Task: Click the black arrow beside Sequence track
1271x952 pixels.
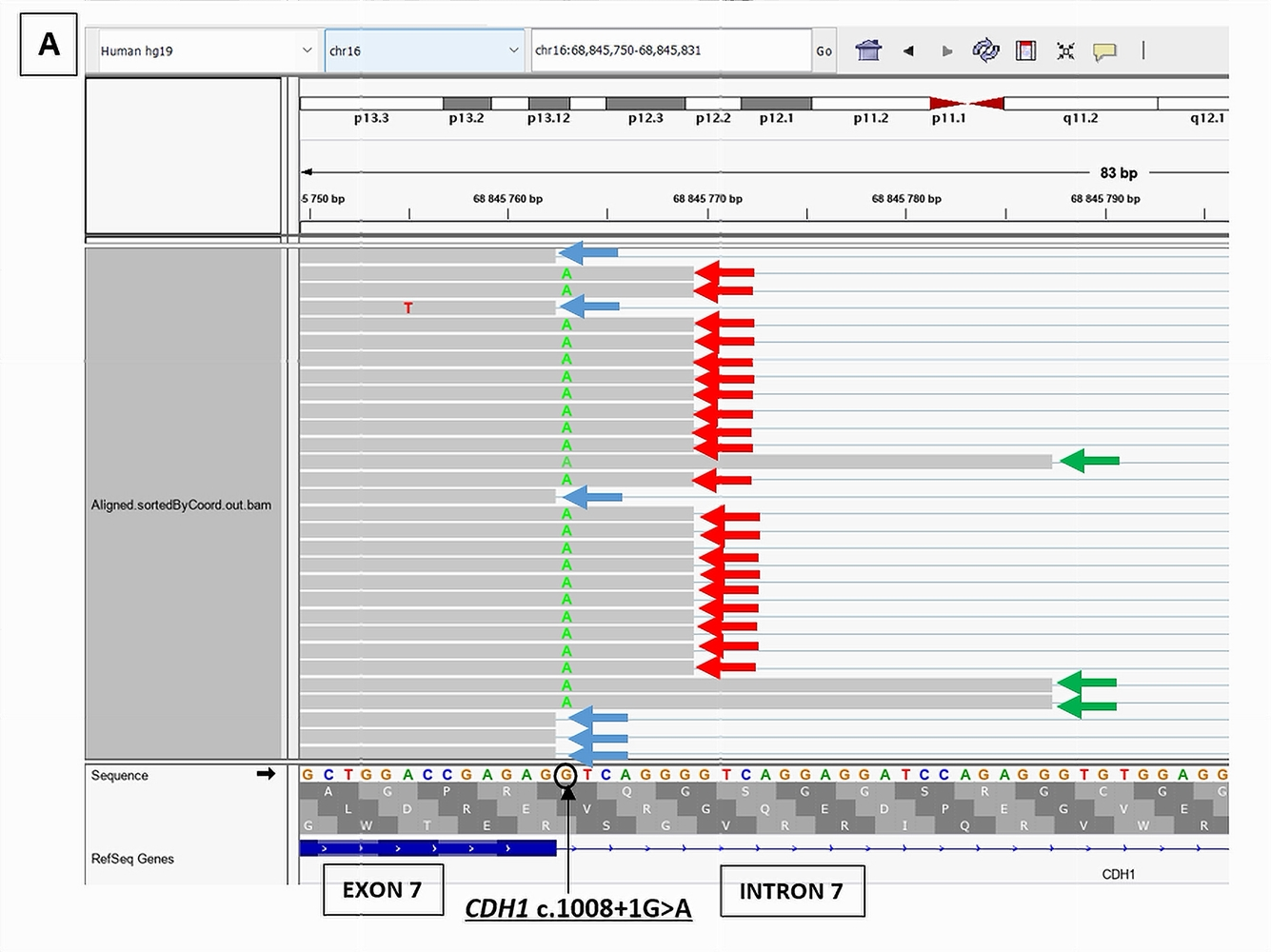Action: pos(266,774)
